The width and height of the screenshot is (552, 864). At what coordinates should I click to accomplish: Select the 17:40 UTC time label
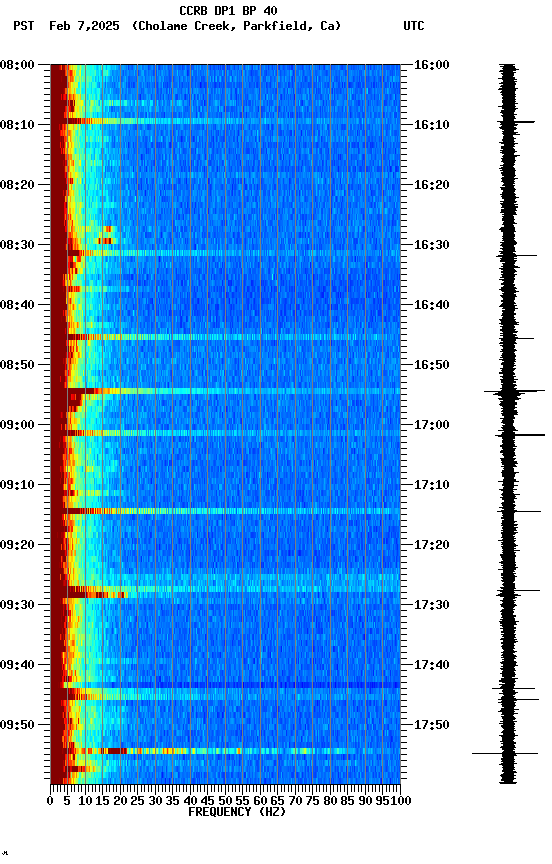coord(431,666)
